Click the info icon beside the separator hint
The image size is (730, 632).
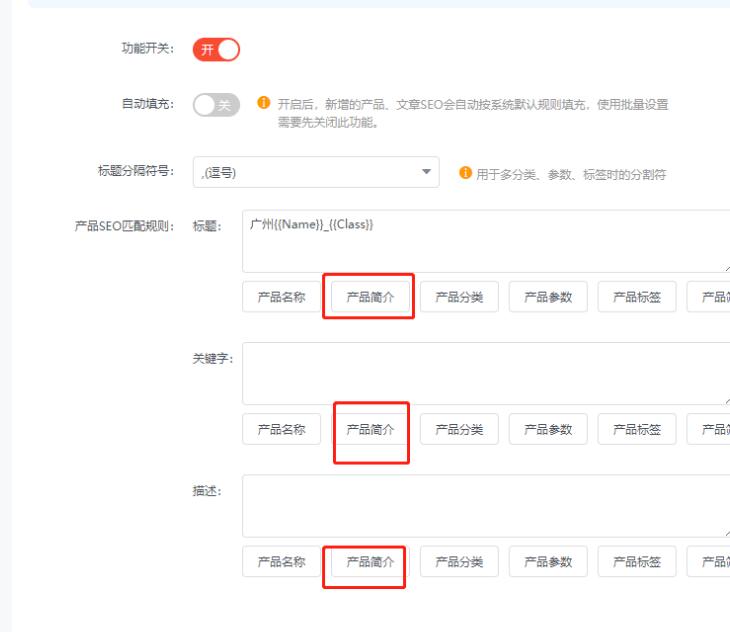pos(465,173)
